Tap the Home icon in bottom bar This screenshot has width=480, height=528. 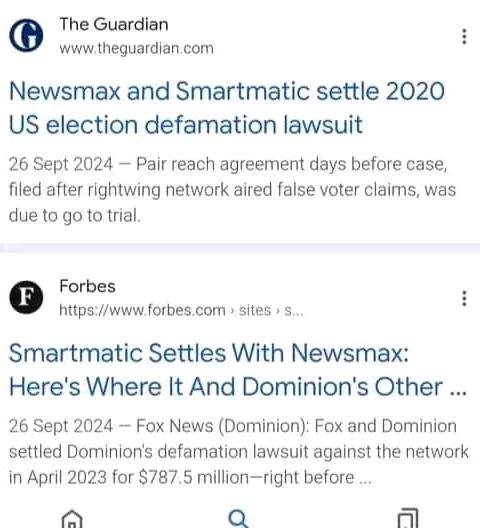(x=72, y=519)
